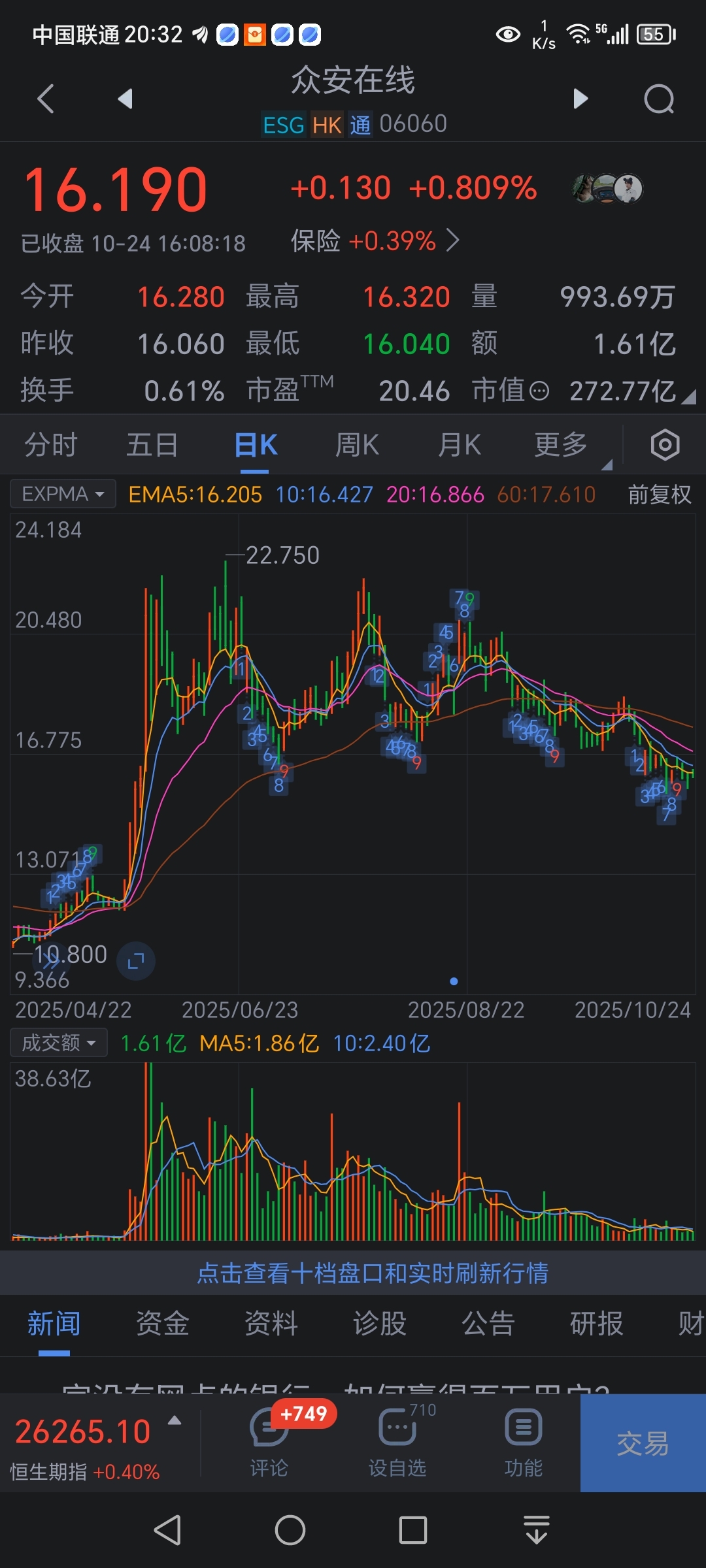Tap the 60:17.610 EMA legend value
Viewport: 706px width, 1568px height.
[546, 495]
